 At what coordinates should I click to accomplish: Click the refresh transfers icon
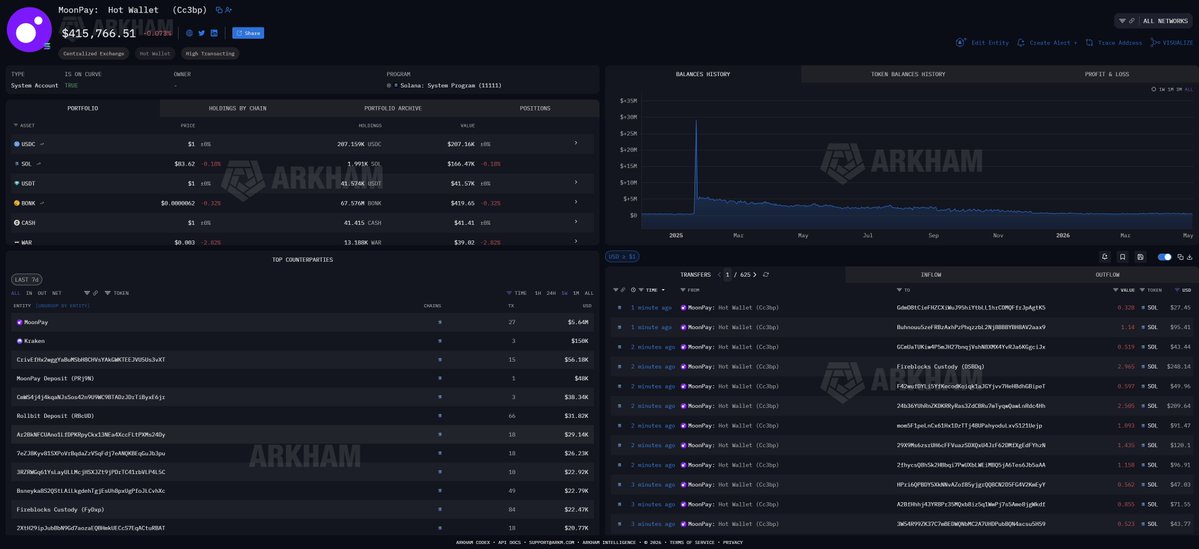pyautogui.click(x=766, y=274)
